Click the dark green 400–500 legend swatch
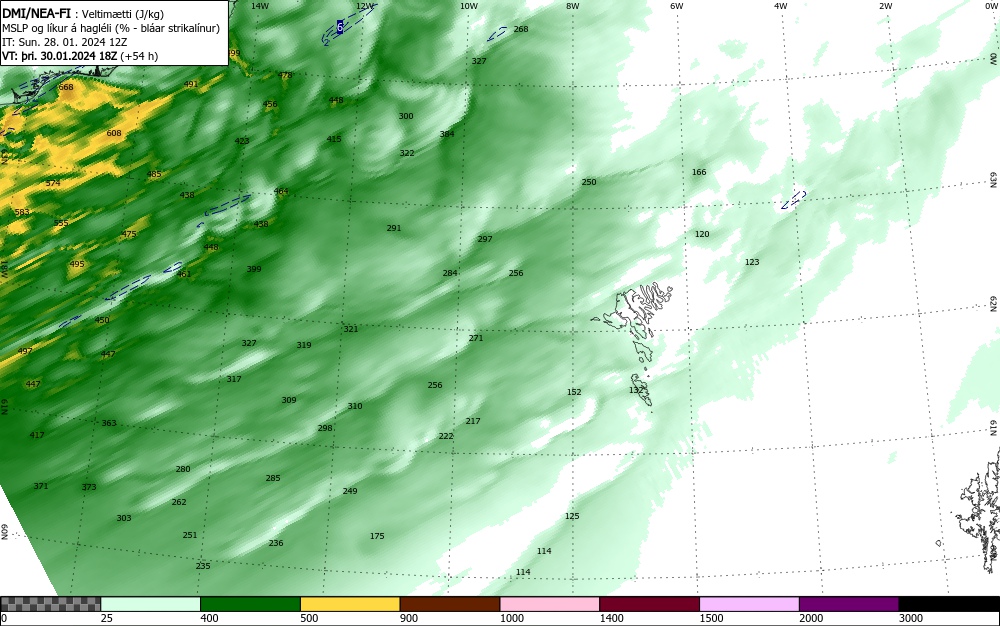 250,604
